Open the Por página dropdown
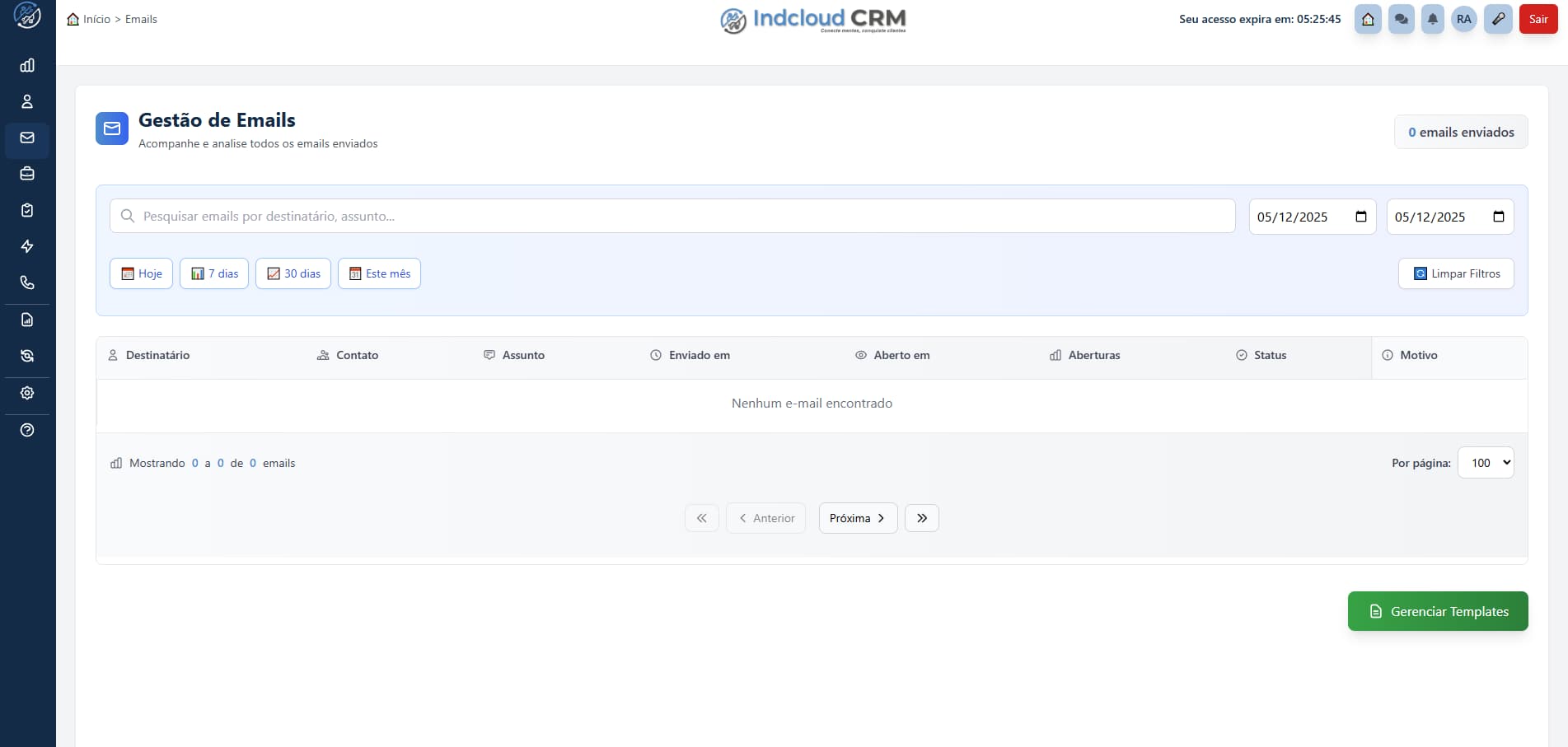Screen dimensions: 1568x747 coord(1486,462)
